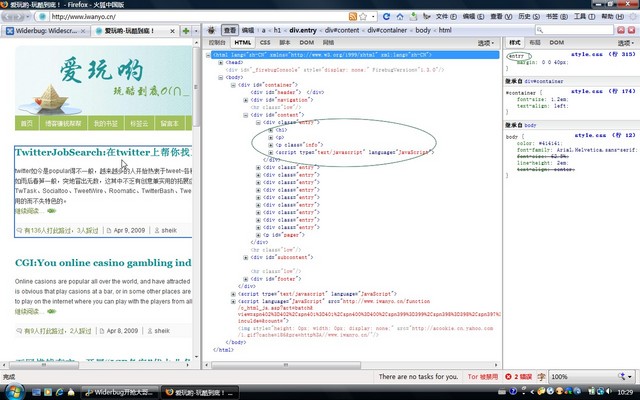Expand p class info node
640x400 pixels.
click(x=271, y=145)
